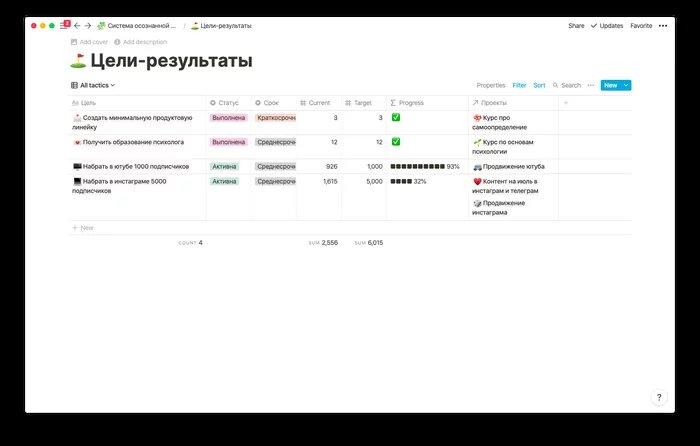
Task: Open the Система осознанной breadcrumb page
Action: point(137,26)
